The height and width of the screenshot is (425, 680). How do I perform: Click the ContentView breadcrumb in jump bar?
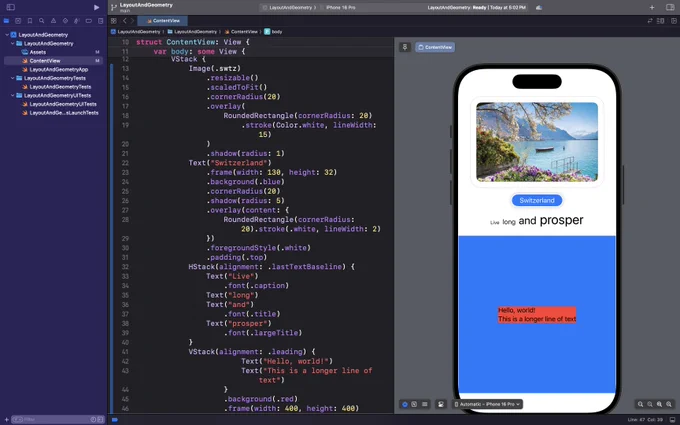point(241,32)
